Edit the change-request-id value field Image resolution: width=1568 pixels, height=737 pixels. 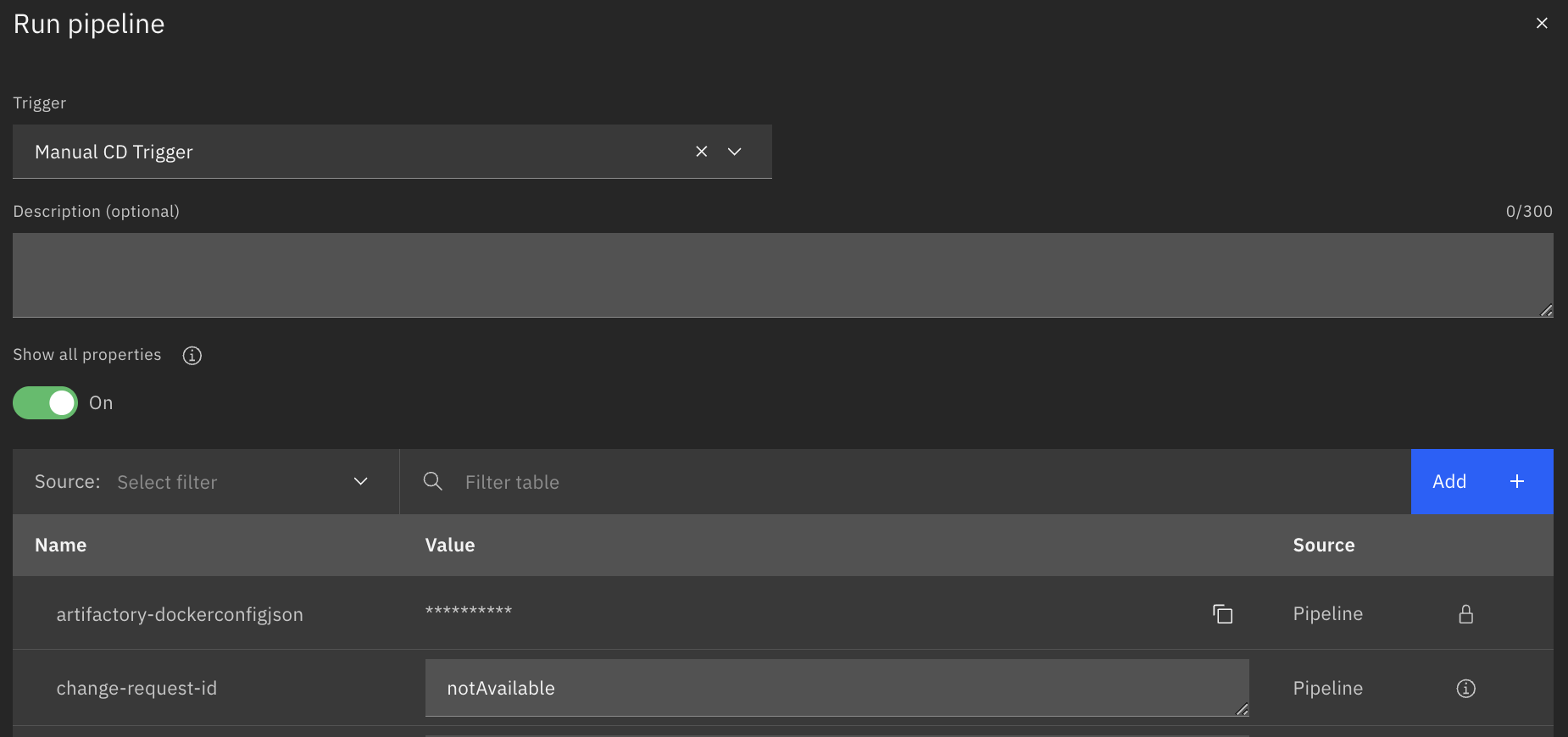[x=837, y=688]
